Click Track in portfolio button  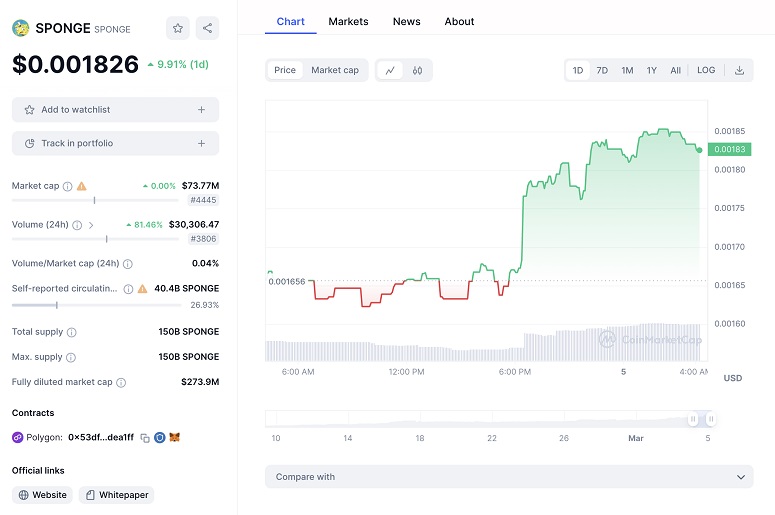(115, 143)
